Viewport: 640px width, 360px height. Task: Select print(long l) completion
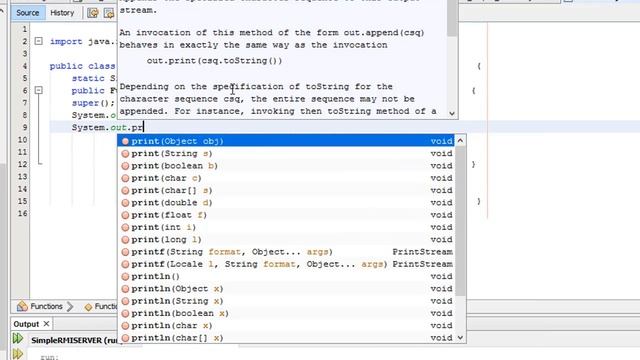286,239
